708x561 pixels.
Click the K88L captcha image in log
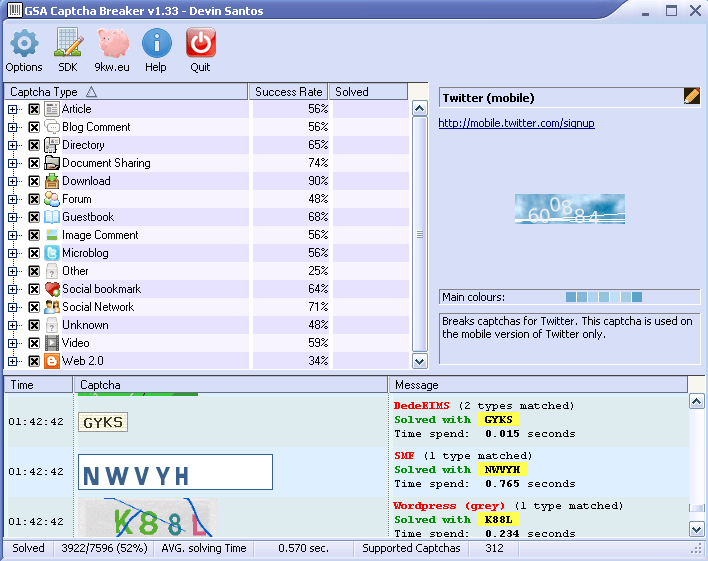[x=147, y=518]
